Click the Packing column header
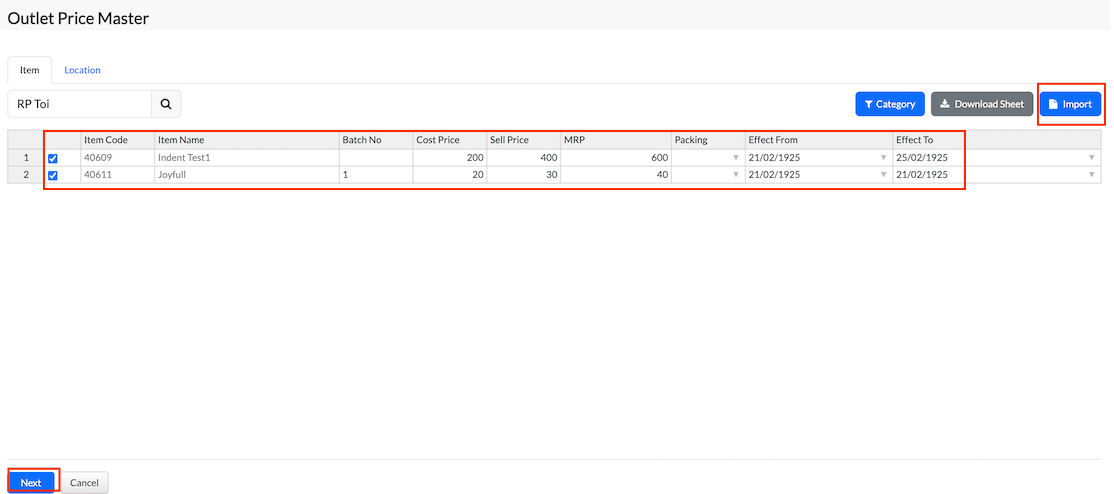 709,140
